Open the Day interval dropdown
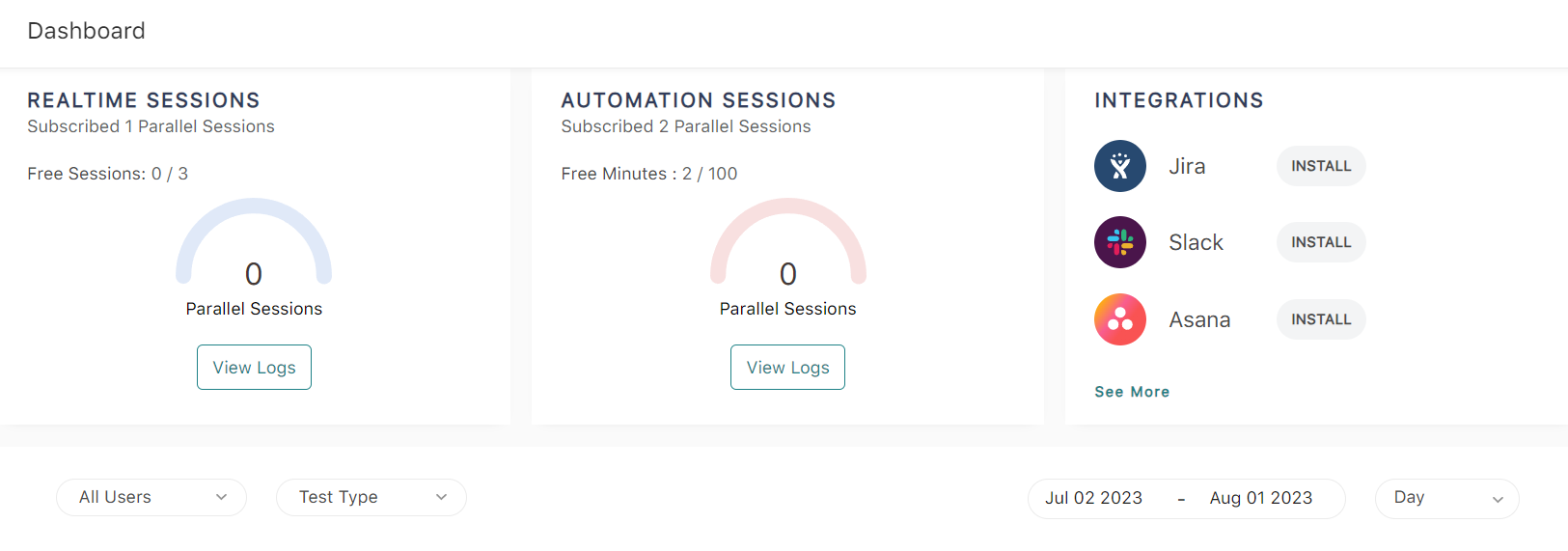Image resolution: width=1568 pixels, height=551 pixels. coord(1446,498)
